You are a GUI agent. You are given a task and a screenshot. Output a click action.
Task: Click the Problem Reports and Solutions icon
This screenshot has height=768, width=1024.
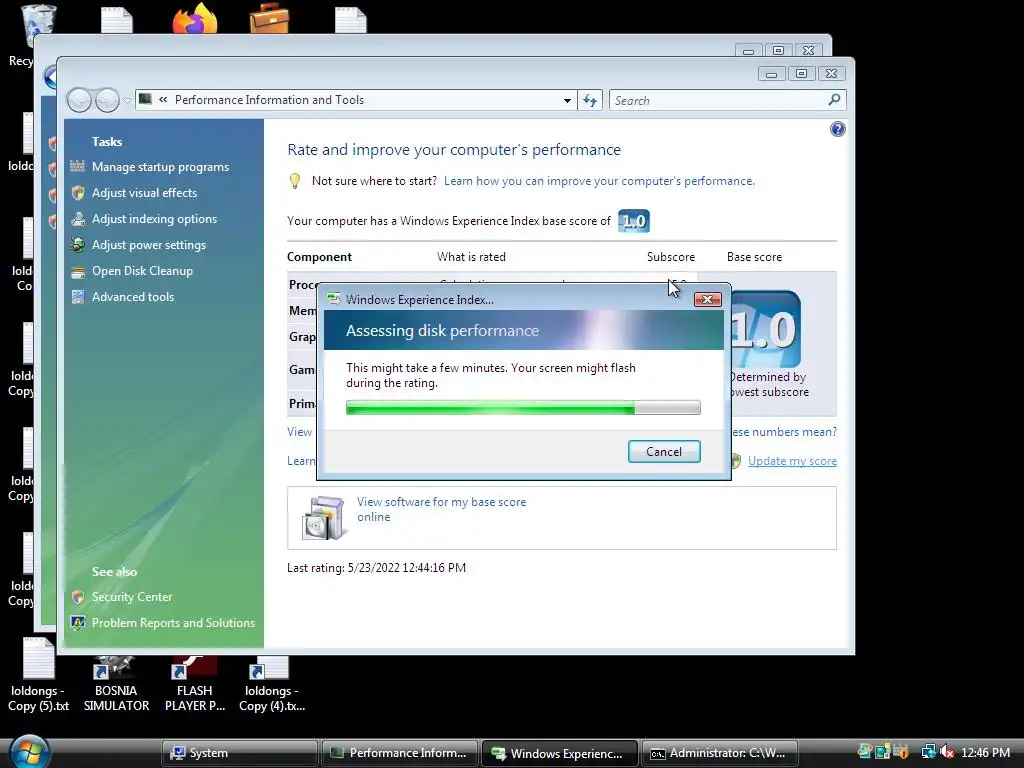[x=78, y=623]
